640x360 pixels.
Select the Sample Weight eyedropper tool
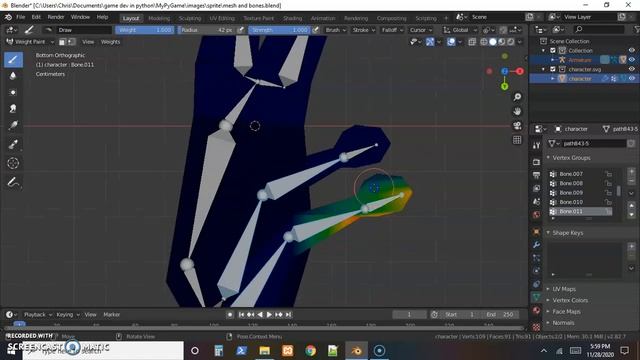pos(13,144)
